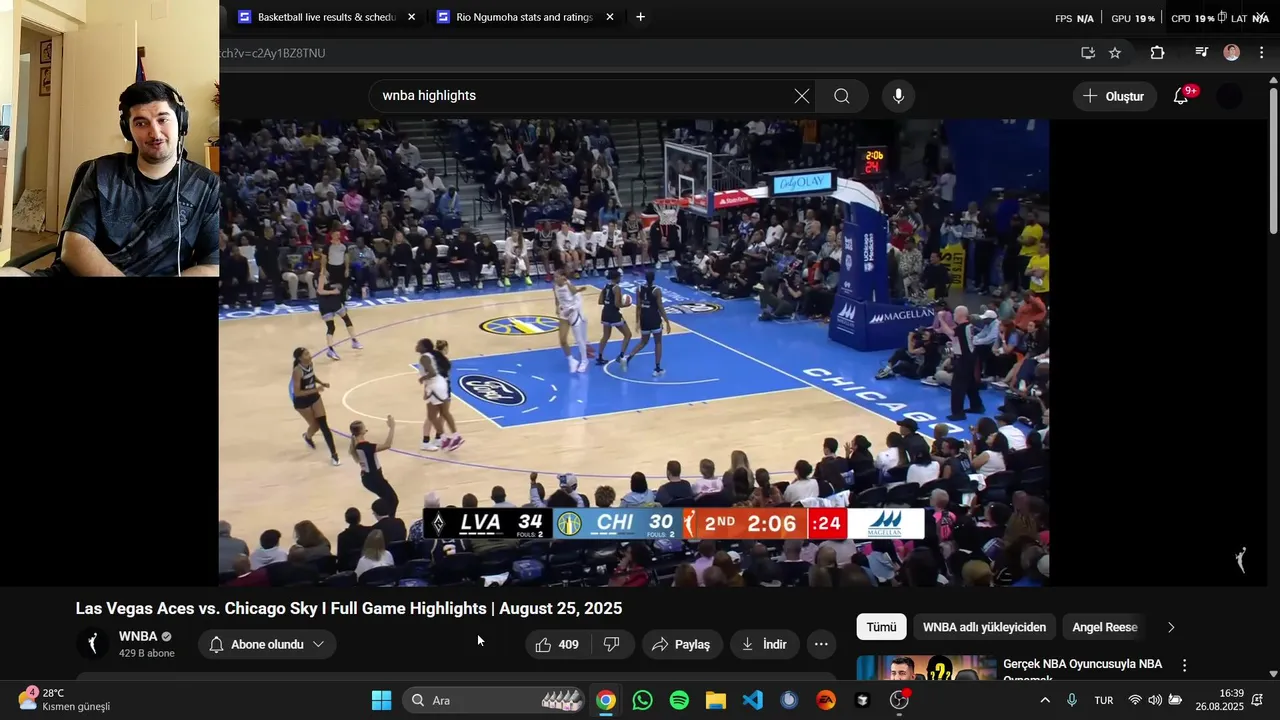The height and width of the screenshot is (720, 1280).
Task: Share the video with Paylaş button
Action: coord(681,645)
